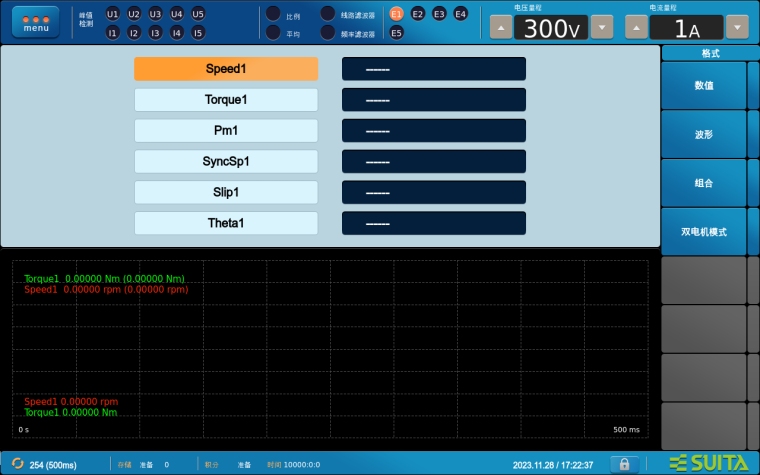Click the I3 peak detection indicator

coord(155,33)
